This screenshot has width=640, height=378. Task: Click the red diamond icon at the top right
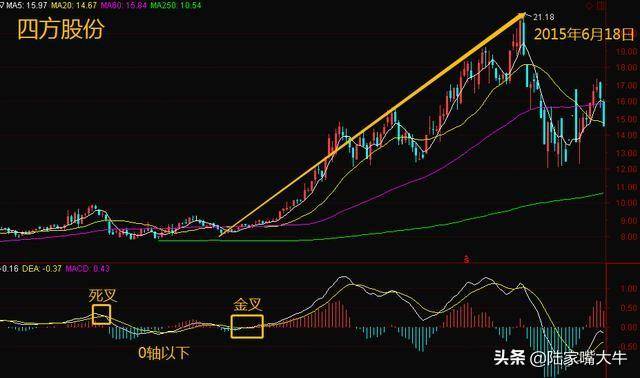(589, 6)
